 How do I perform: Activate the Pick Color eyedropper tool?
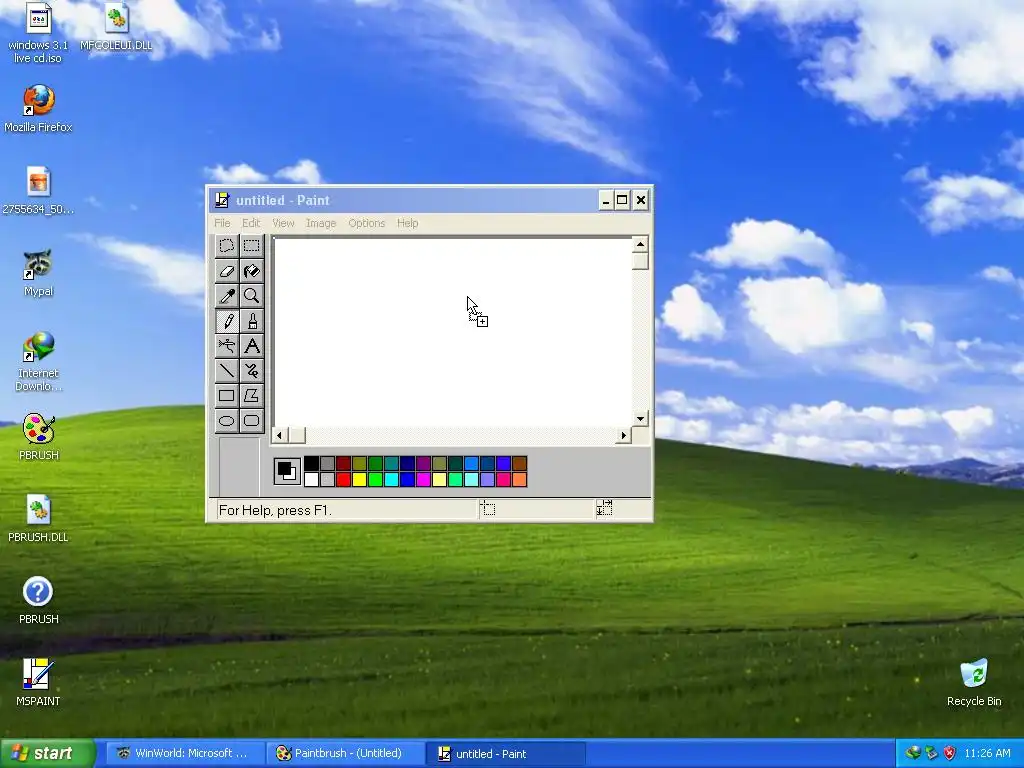[x=227, y=296]
